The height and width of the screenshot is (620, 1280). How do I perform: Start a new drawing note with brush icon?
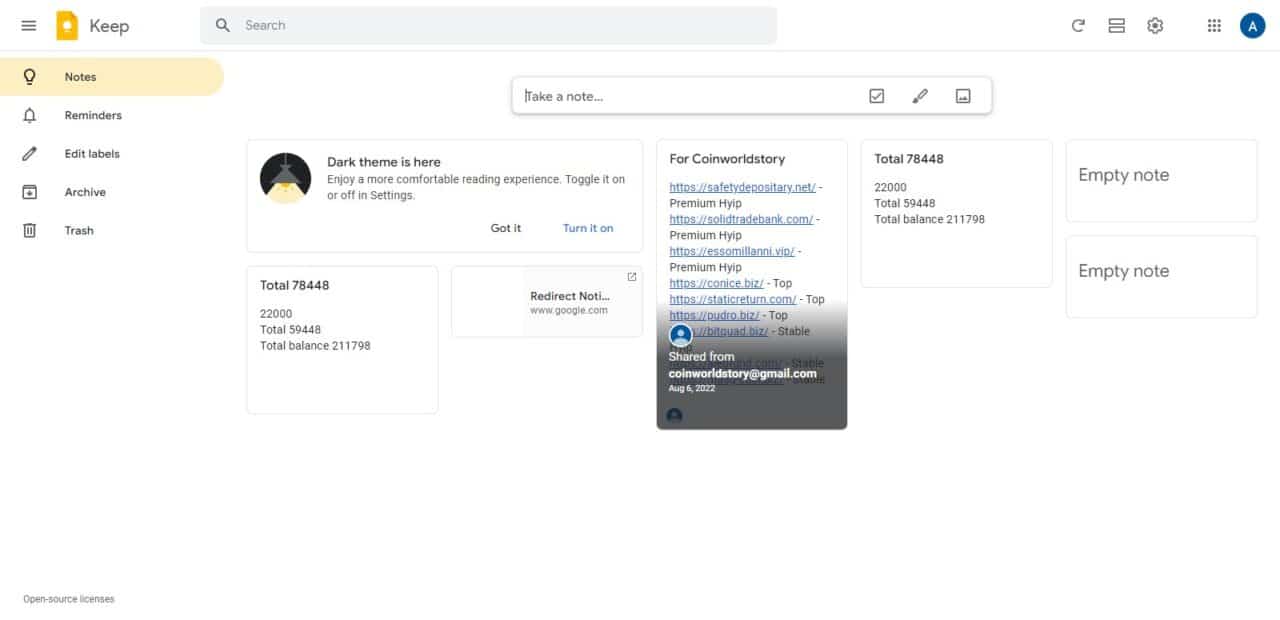[920, 96]
